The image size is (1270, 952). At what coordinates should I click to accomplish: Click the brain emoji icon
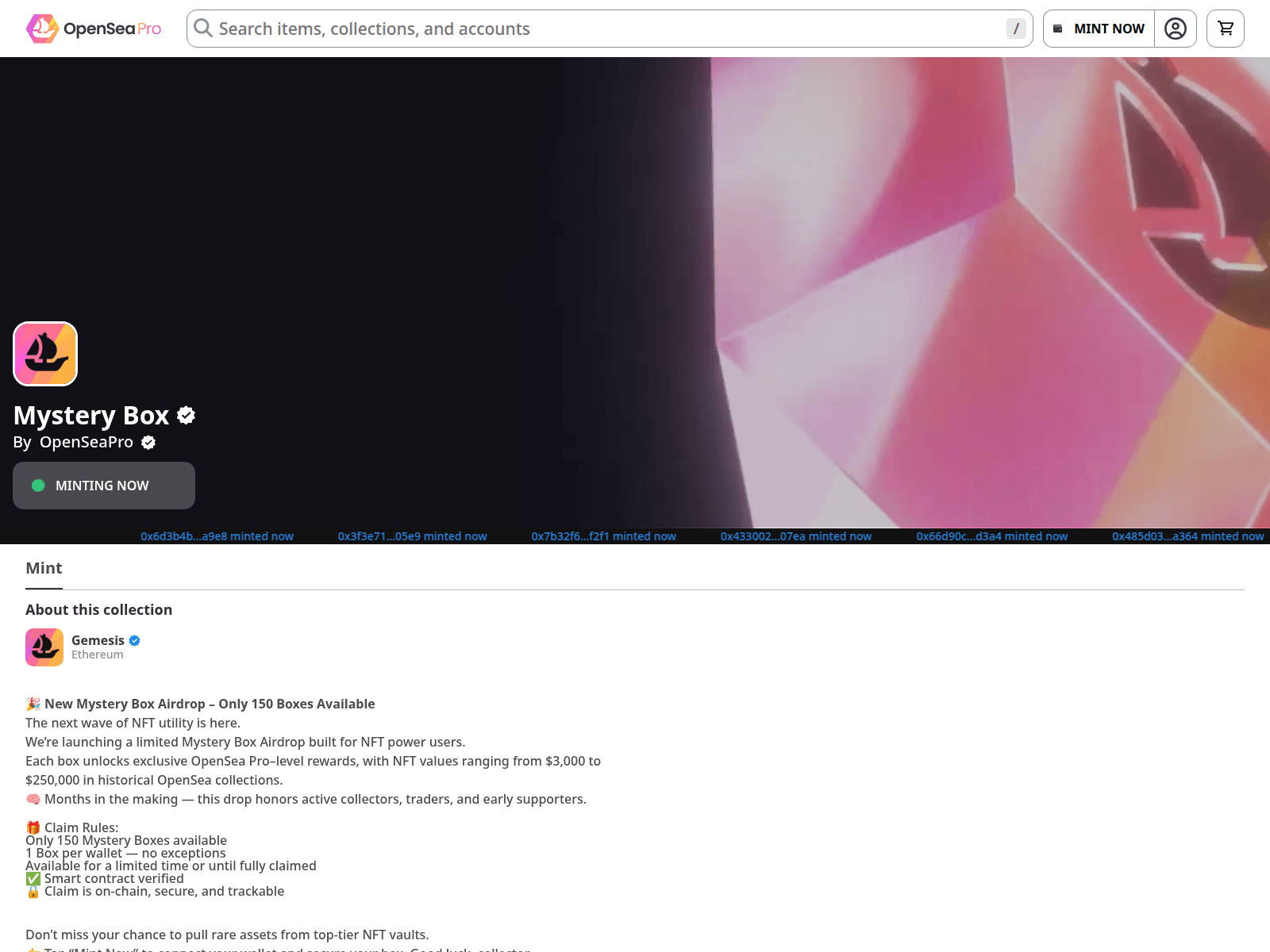click(33, 799)
